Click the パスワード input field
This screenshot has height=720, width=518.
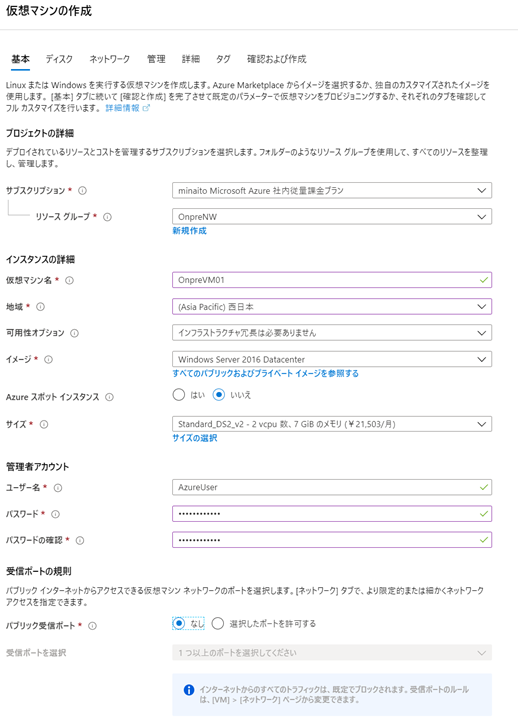(332, 514)
